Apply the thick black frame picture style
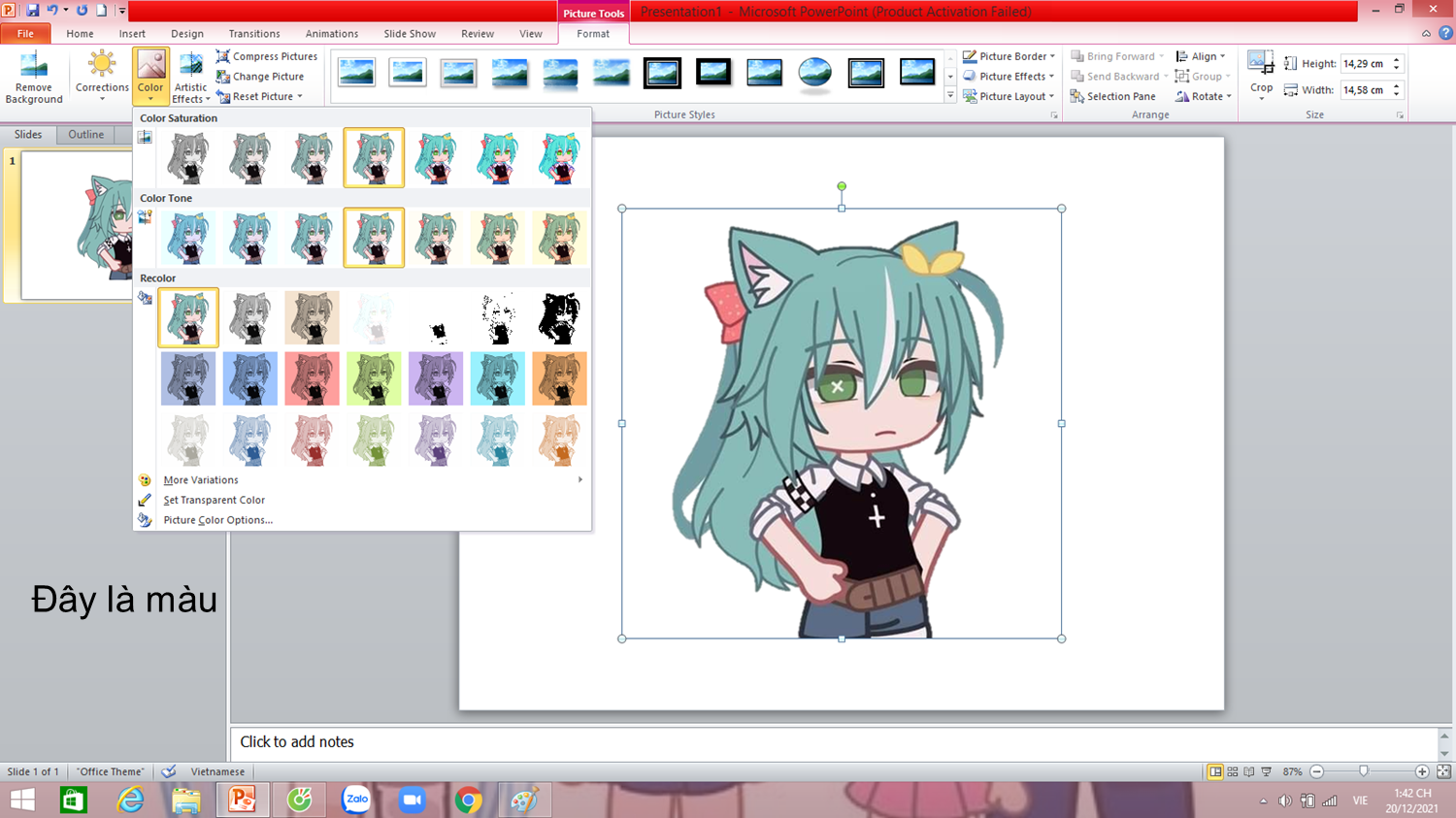 coord(712,73)
